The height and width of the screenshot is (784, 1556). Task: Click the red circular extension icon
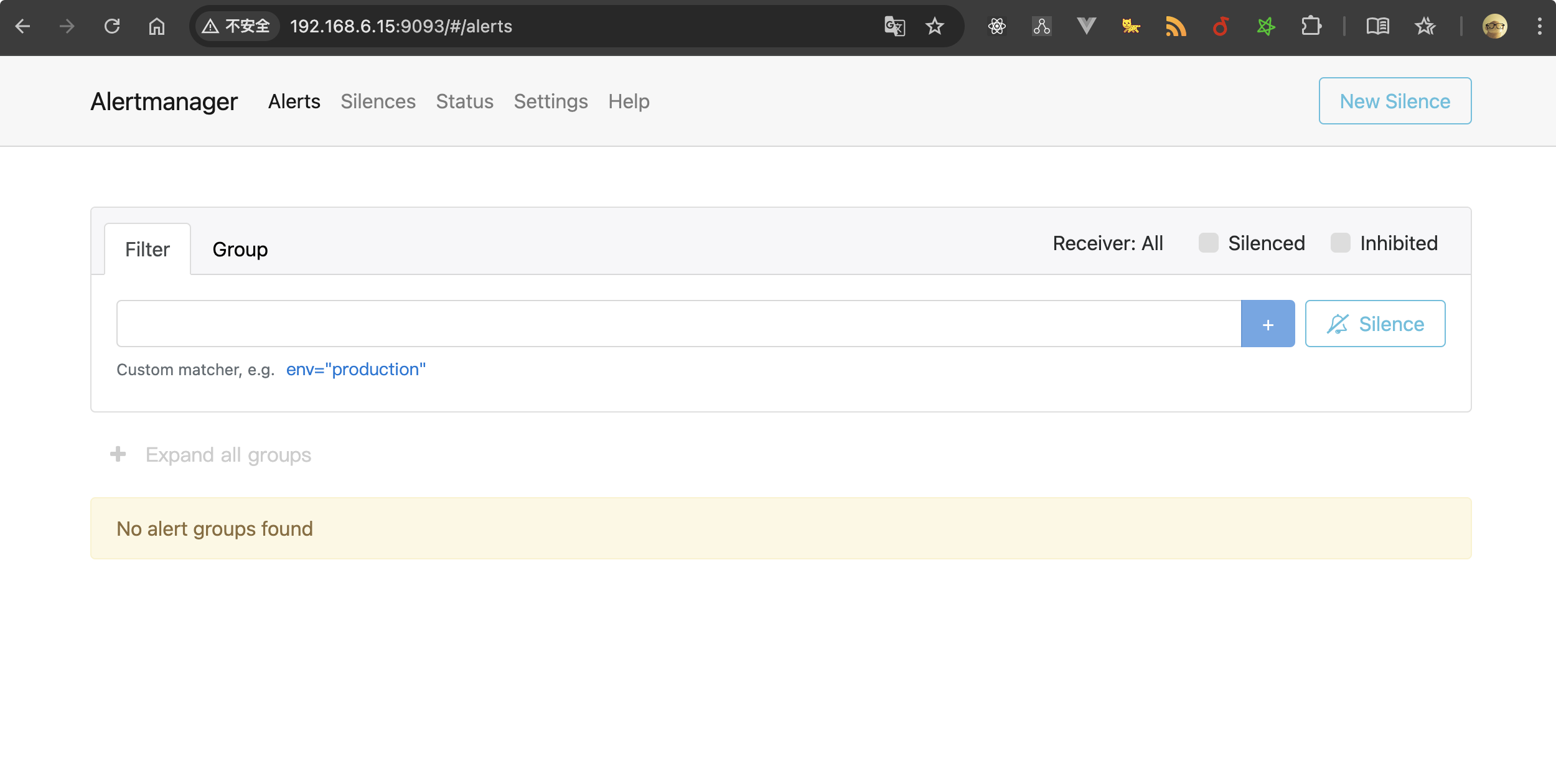click(x=1221, y=26)
